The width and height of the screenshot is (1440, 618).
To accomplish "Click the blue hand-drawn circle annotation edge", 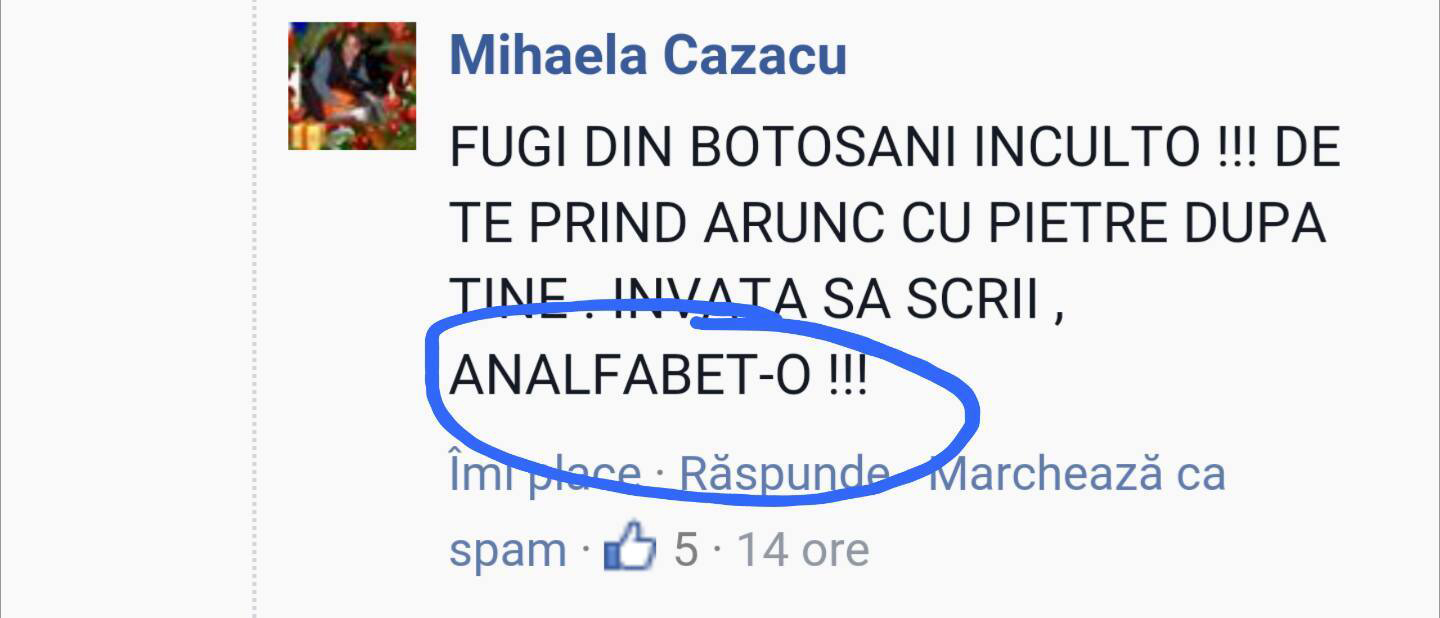I will pyautogui.click(x=968, y=410).
